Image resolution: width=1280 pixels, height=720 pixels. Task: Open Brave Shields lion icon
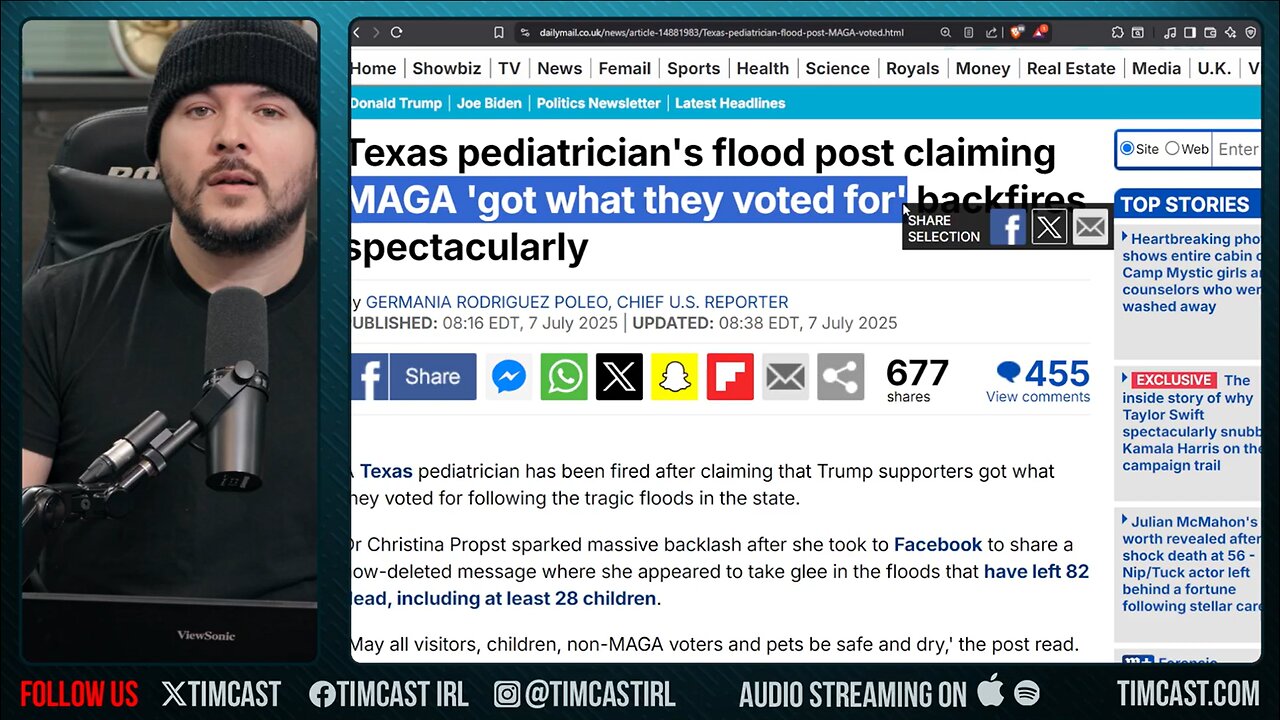point(1017,32)
